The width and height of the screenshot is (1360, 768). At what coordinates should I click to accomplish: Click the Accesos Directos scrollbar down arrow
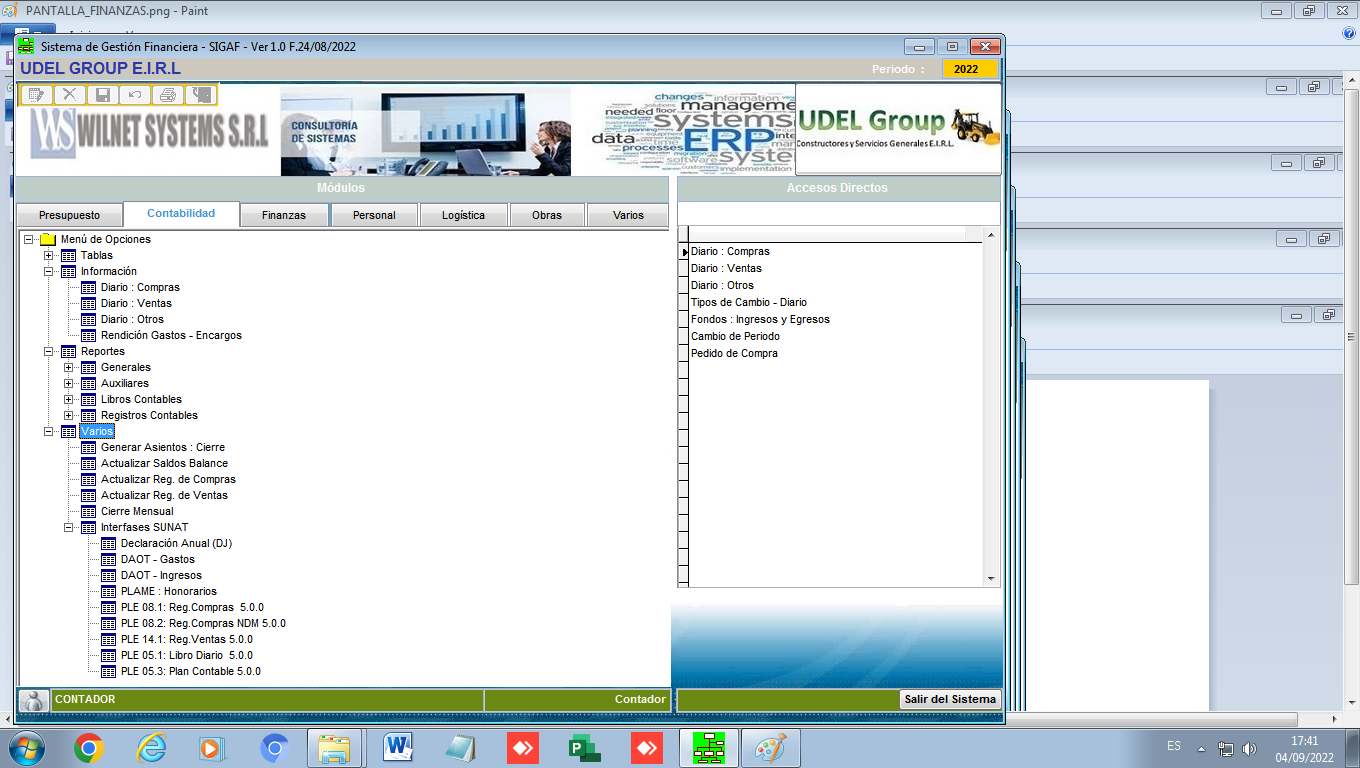pos(992,579)
